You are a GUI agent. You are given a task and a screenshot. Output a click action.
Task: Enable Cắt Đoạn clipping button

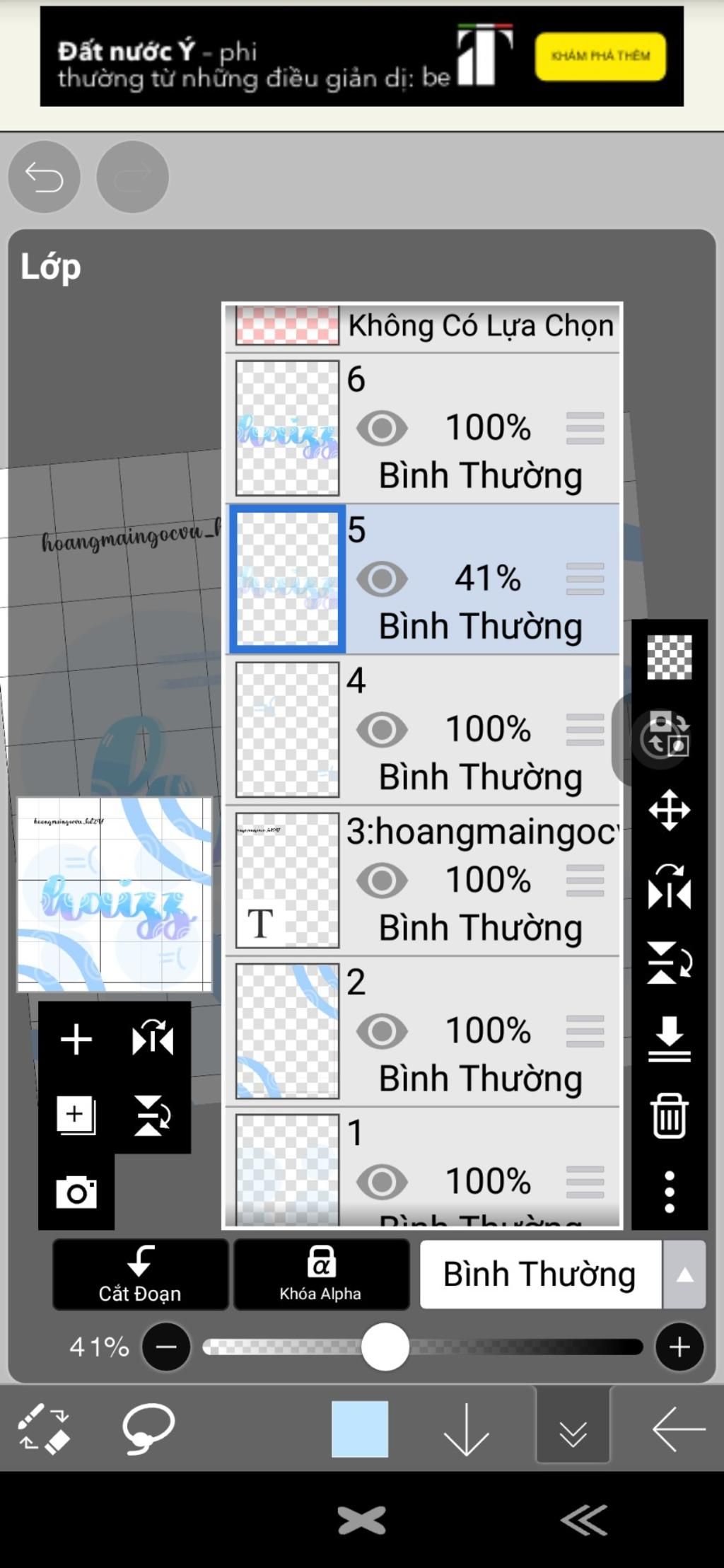140,1274
